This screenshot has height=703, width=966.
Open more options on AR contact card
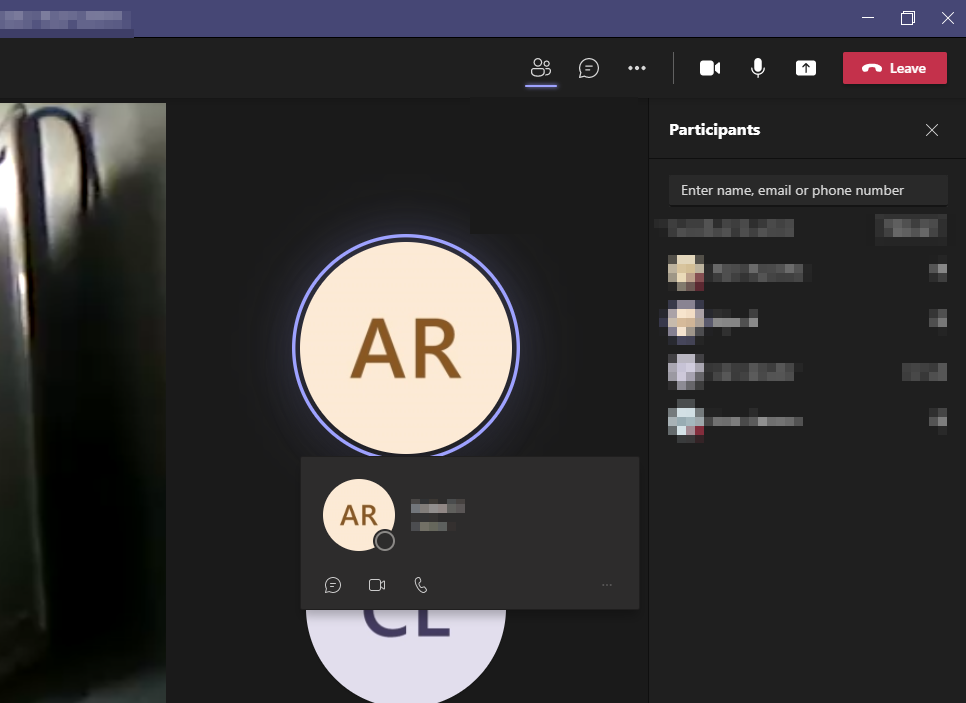tap(607, 585)
